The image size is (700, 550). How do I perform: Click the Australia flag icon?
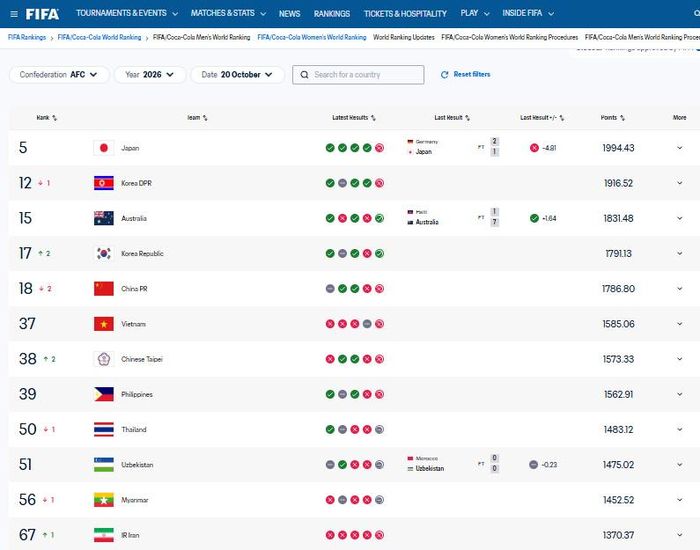pyautogui.click(x=104, y=218)
